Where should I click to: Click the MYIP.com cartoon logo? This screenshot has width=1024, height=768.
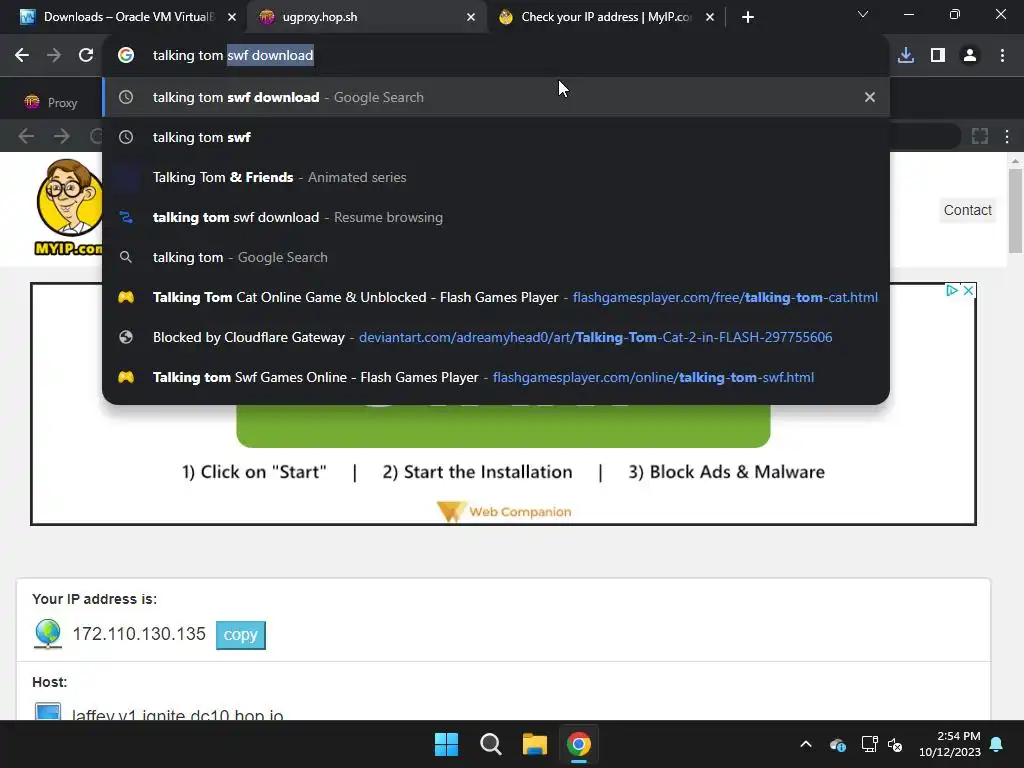click(69, 206)
